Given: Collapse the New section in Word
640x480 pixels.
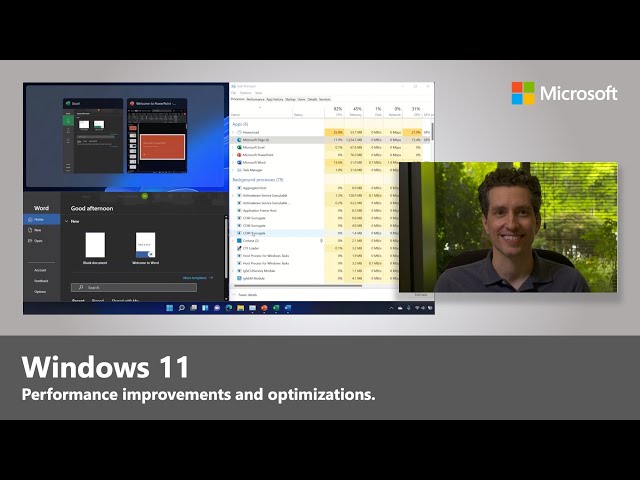Looking at the screenshot, I should tap(67, 221).
